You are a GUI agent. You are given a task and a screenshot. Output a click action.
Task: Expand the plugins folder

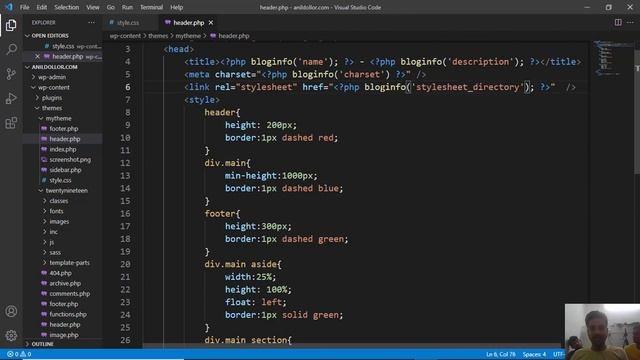tap(51, 98)
